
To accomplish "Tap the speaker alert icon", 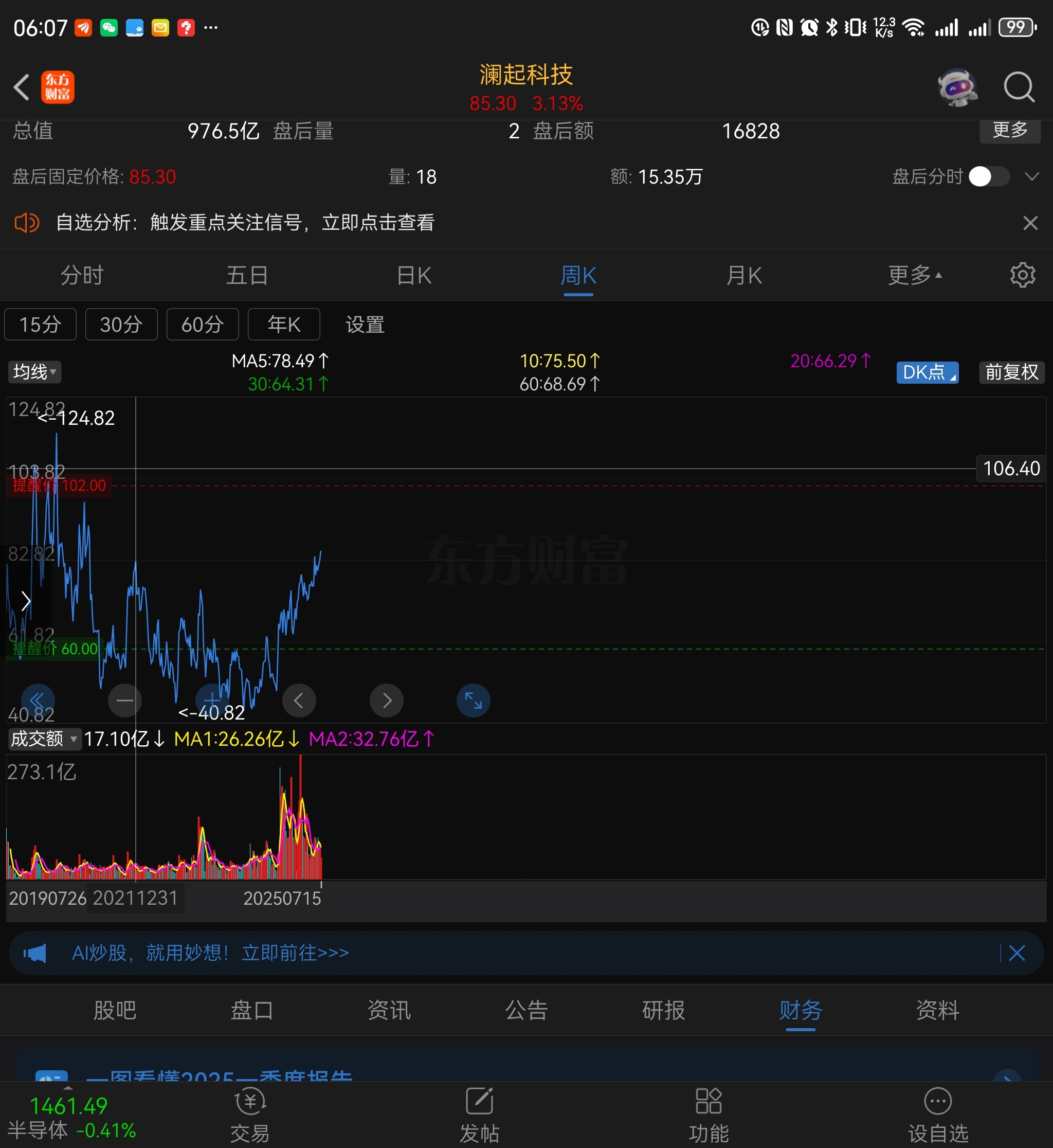I will 27,222.
